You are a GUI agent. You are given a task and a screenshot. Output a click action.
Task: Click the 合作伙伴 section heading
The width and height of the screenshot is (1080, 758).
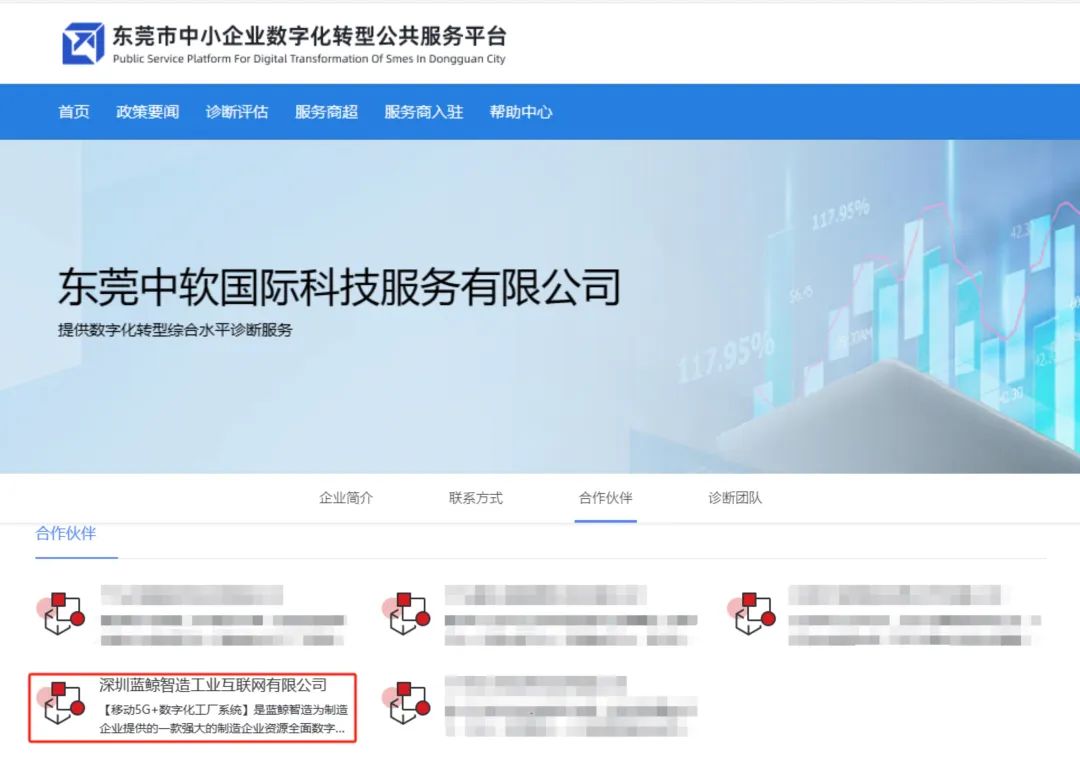[65, 533]
